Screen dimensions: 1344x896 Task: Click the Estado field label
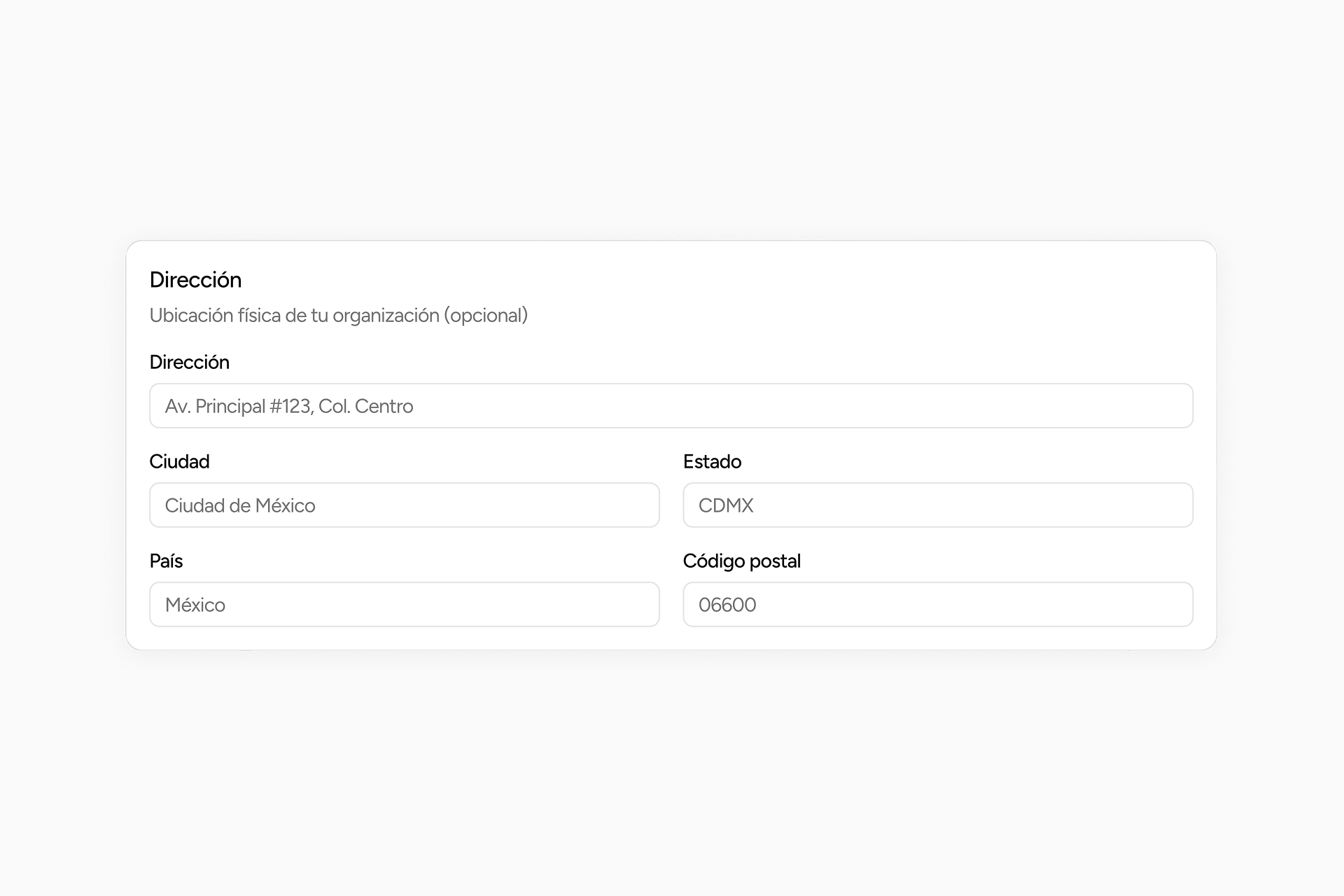pyautogui.click(x=712, y=462)
